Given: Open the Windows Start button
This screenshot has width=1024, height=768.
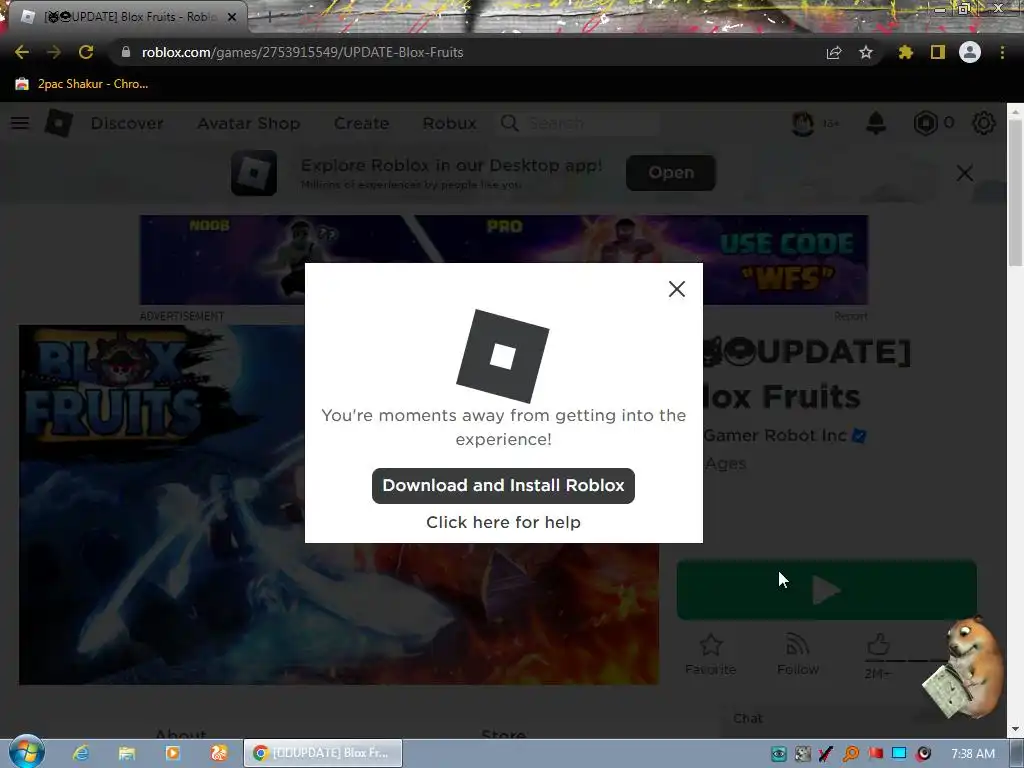Looking at the screenshot, I should [27, 753].
